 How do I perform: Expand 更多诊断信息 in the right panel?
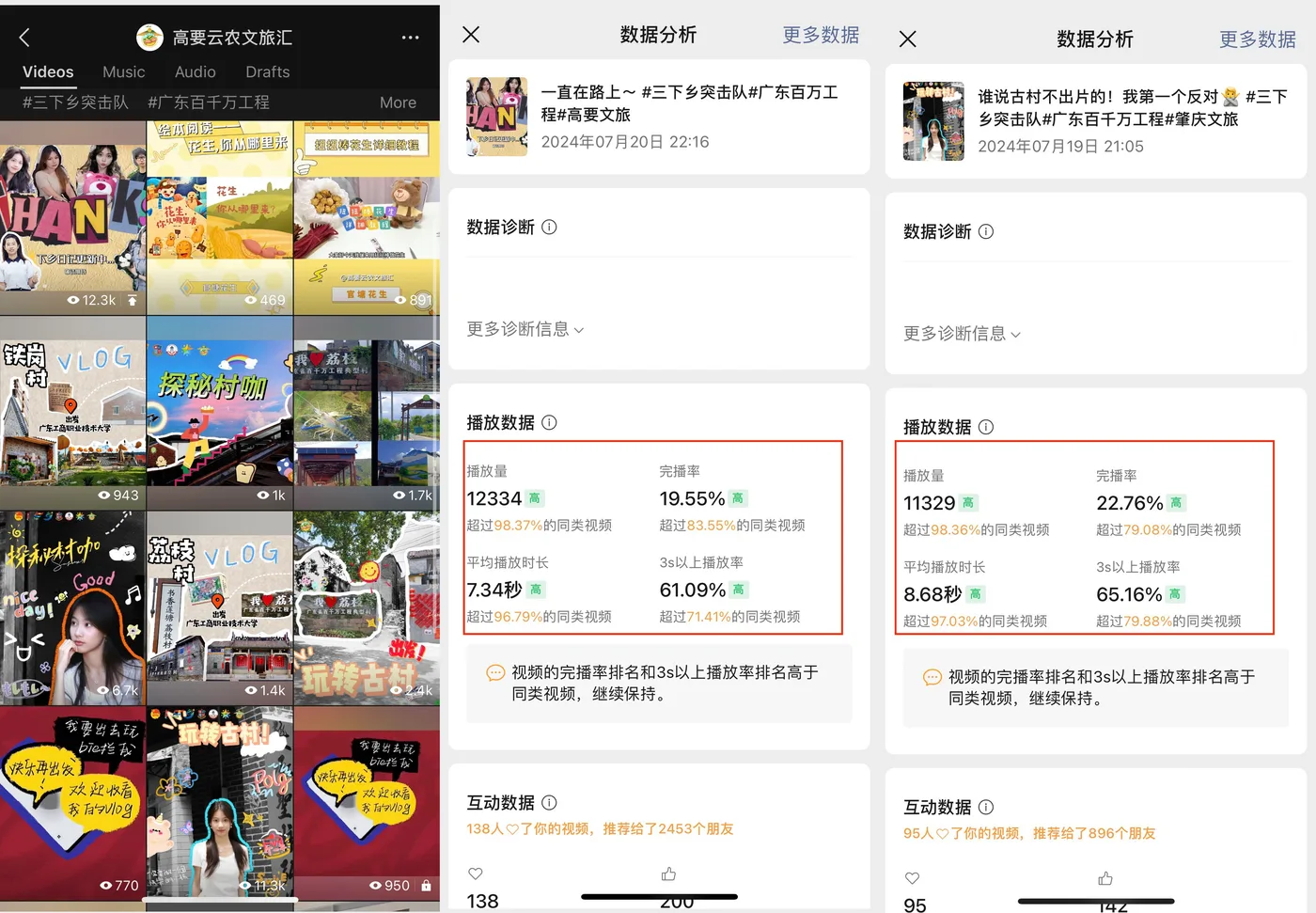(962, 334)
